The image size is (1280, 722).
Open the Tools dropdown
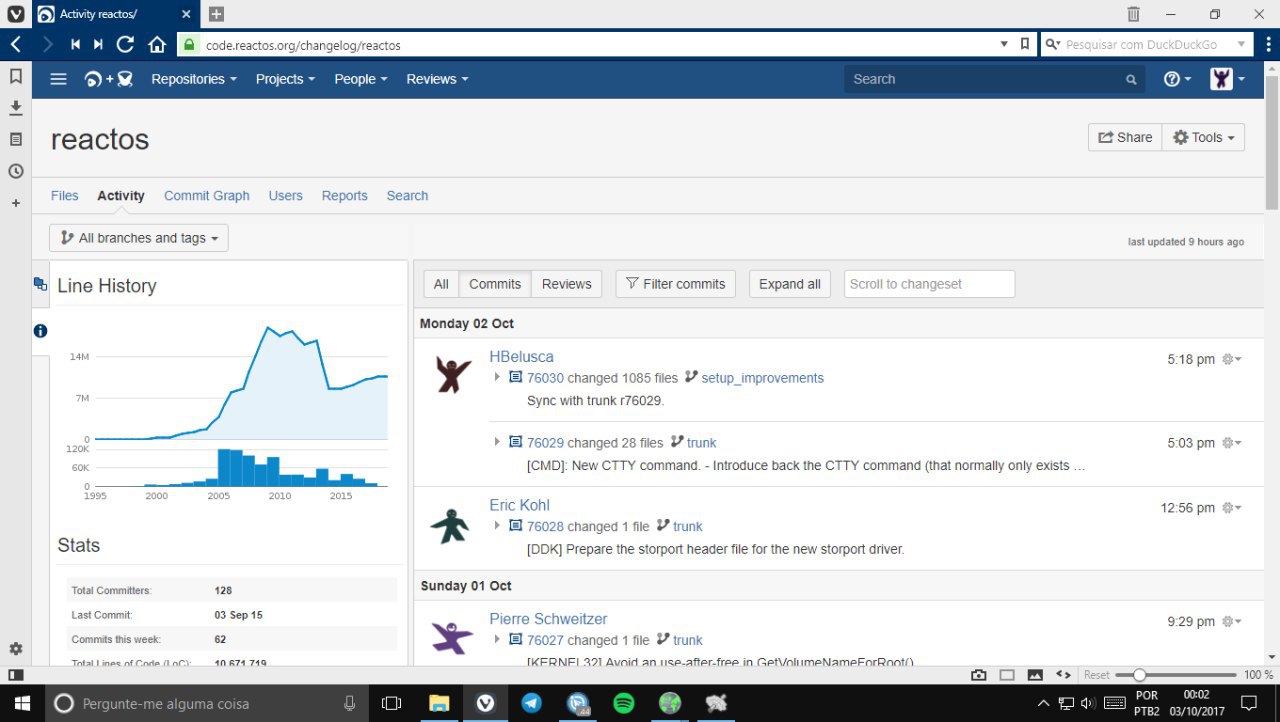click(1203, 138)
